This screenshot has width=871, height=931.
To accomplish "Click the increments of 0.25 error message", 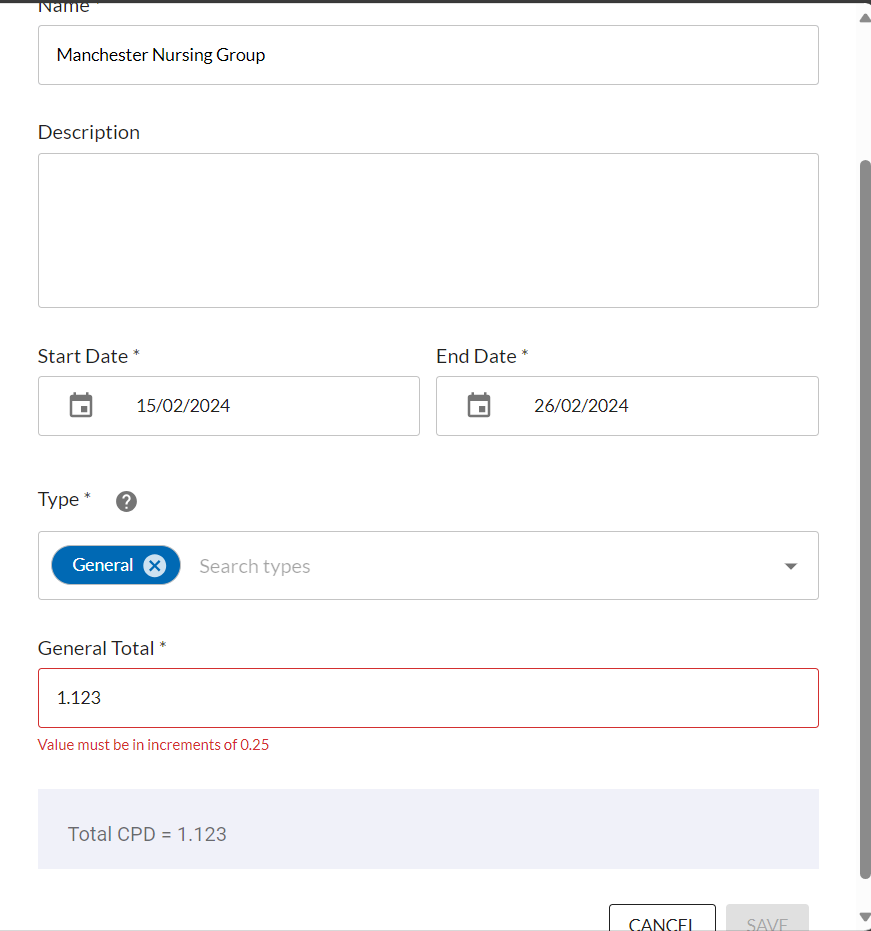I will point(153,745).
